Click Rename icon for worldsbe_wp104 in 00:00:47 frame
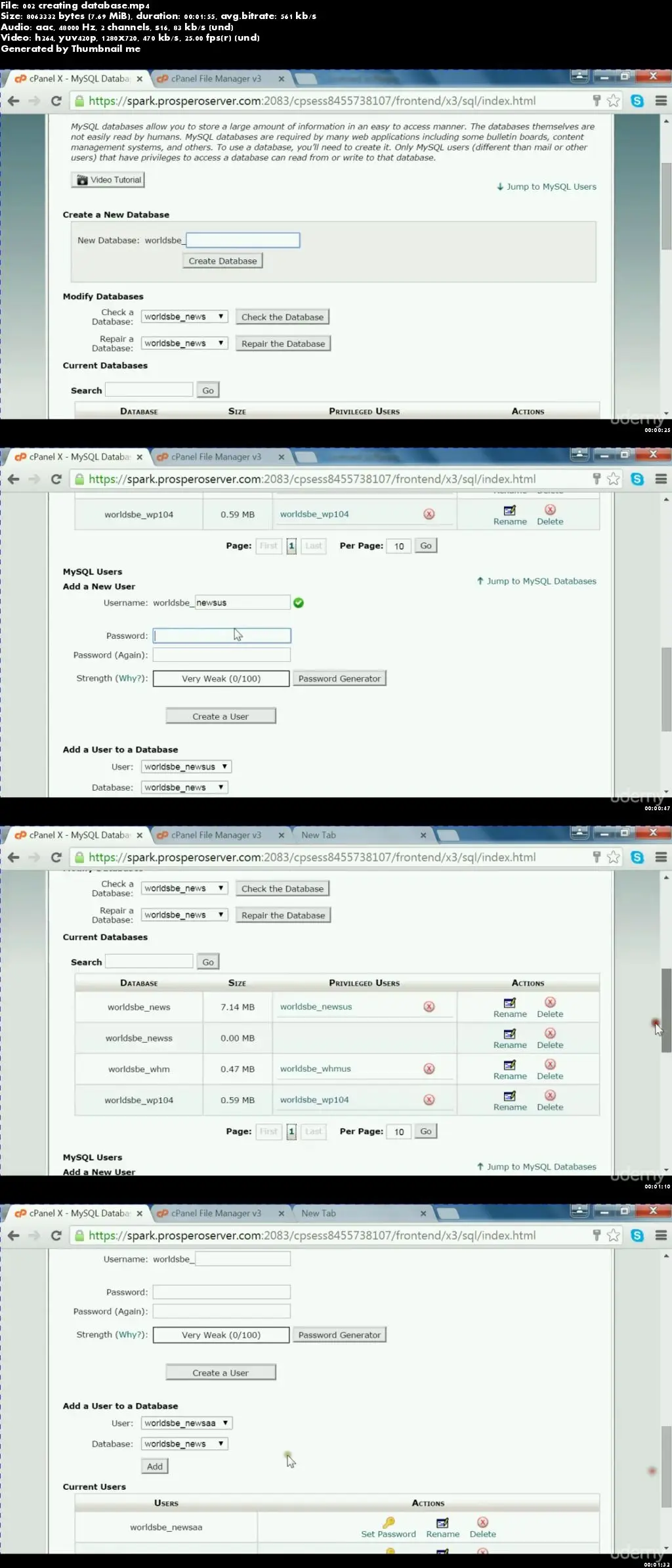This screenshot has height=1568, width=672. pos(509,510)
